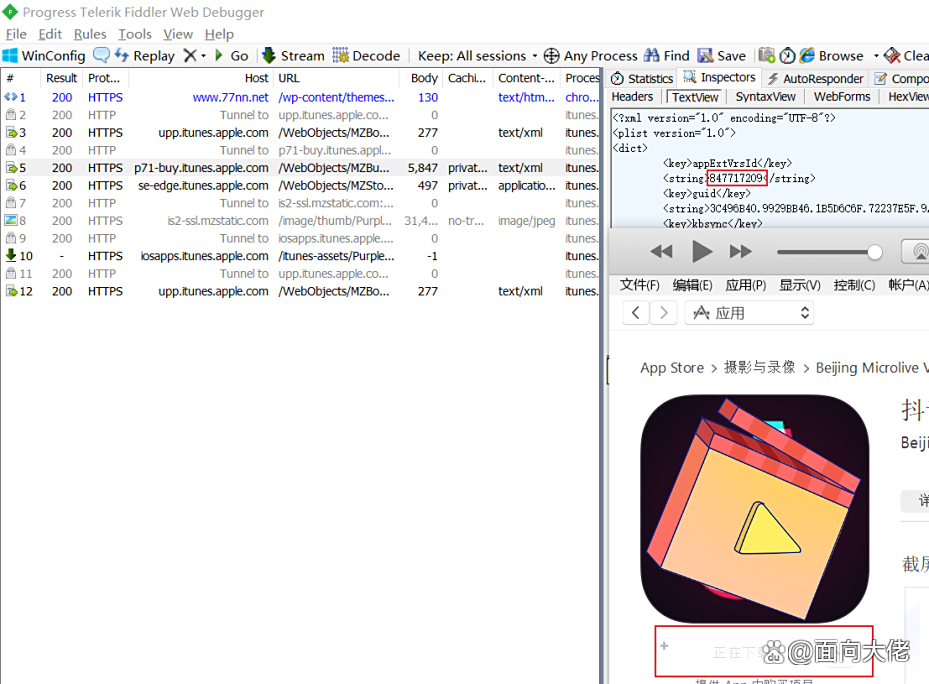
Task: Click iTunes play button
Action: [702, 251]
